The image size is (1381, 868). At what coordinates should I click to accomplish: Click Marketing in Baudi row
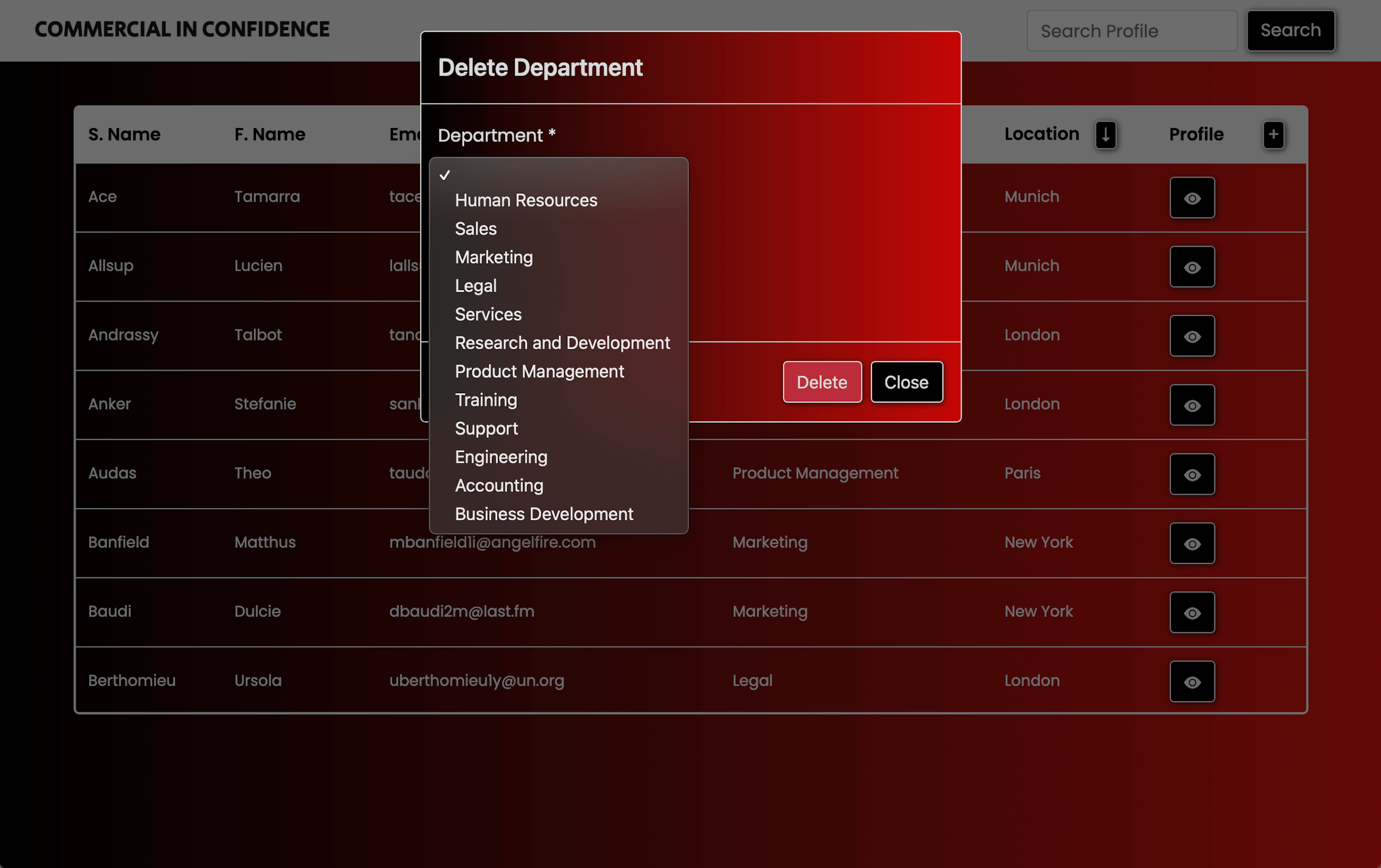[770, 612]
